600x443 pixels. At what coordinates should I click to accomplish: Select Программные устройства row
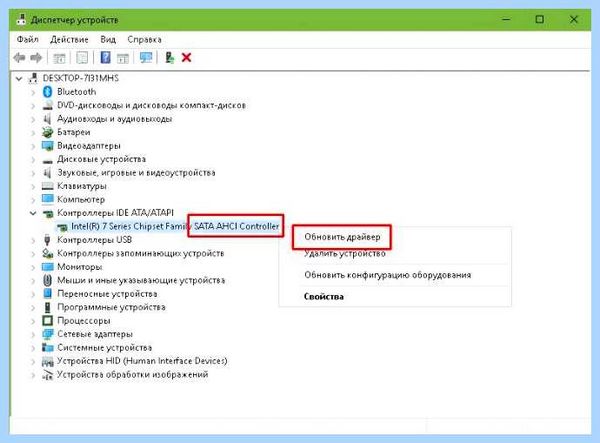111,307
